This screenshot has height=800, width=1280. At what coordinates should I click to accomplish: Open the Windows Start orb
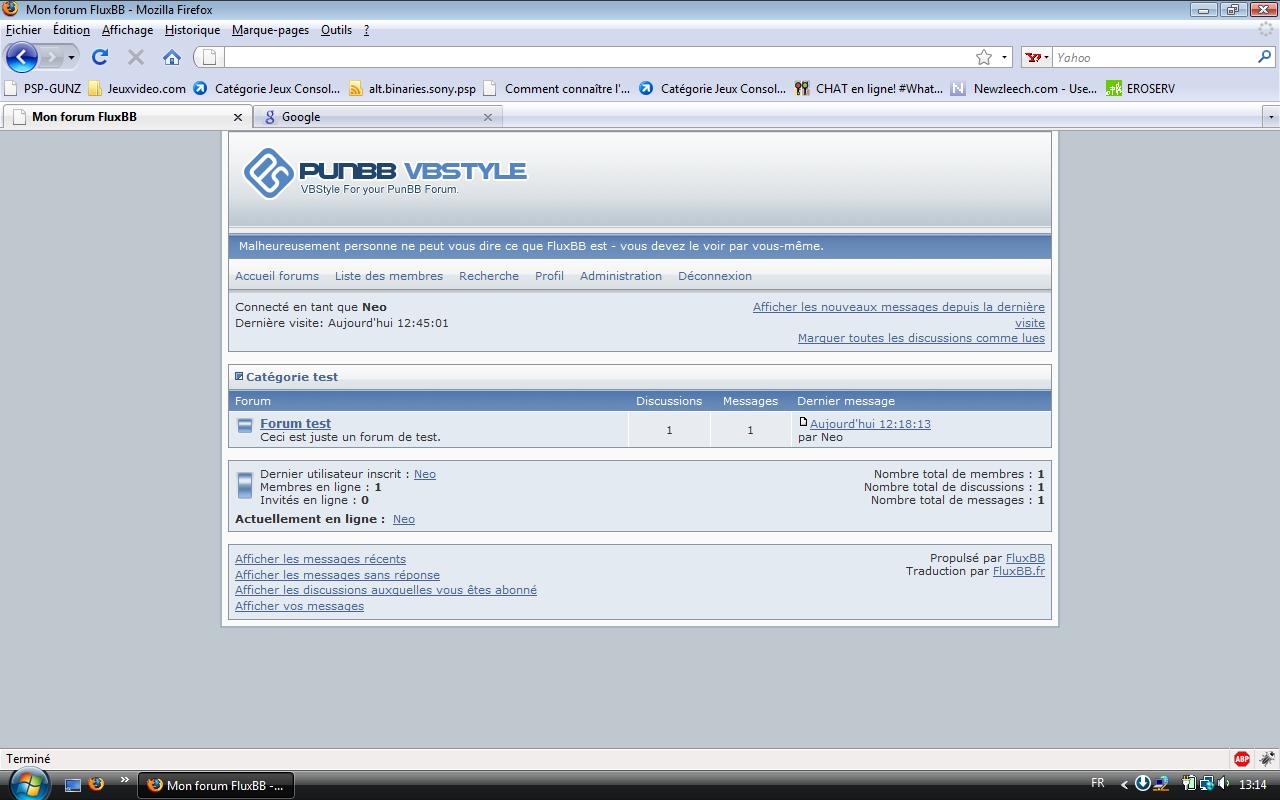[28, 784]
